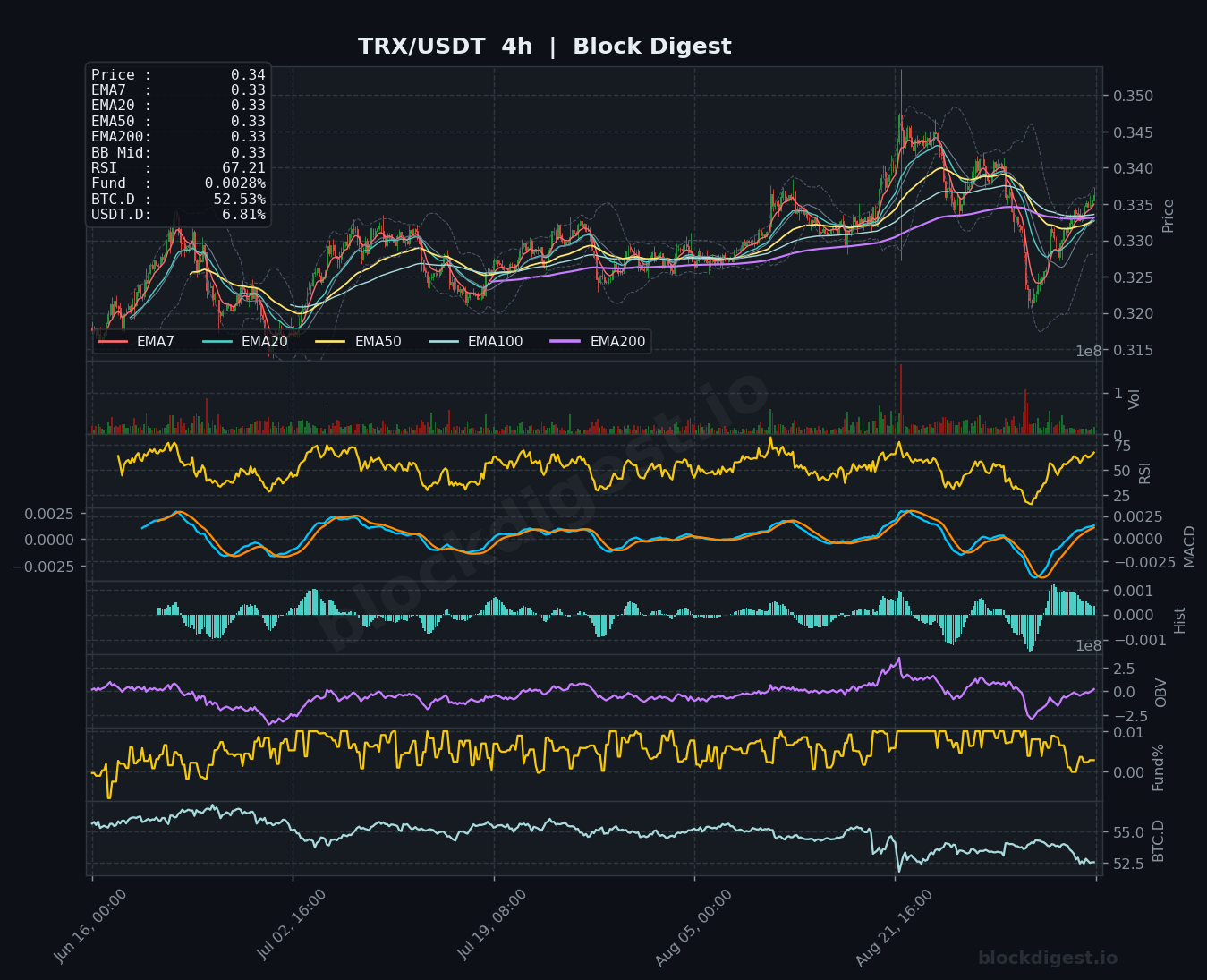Screen dimensions: 1207x980
Task: Click the chart title TRX/USDT 4h
Action: (445, 47)
